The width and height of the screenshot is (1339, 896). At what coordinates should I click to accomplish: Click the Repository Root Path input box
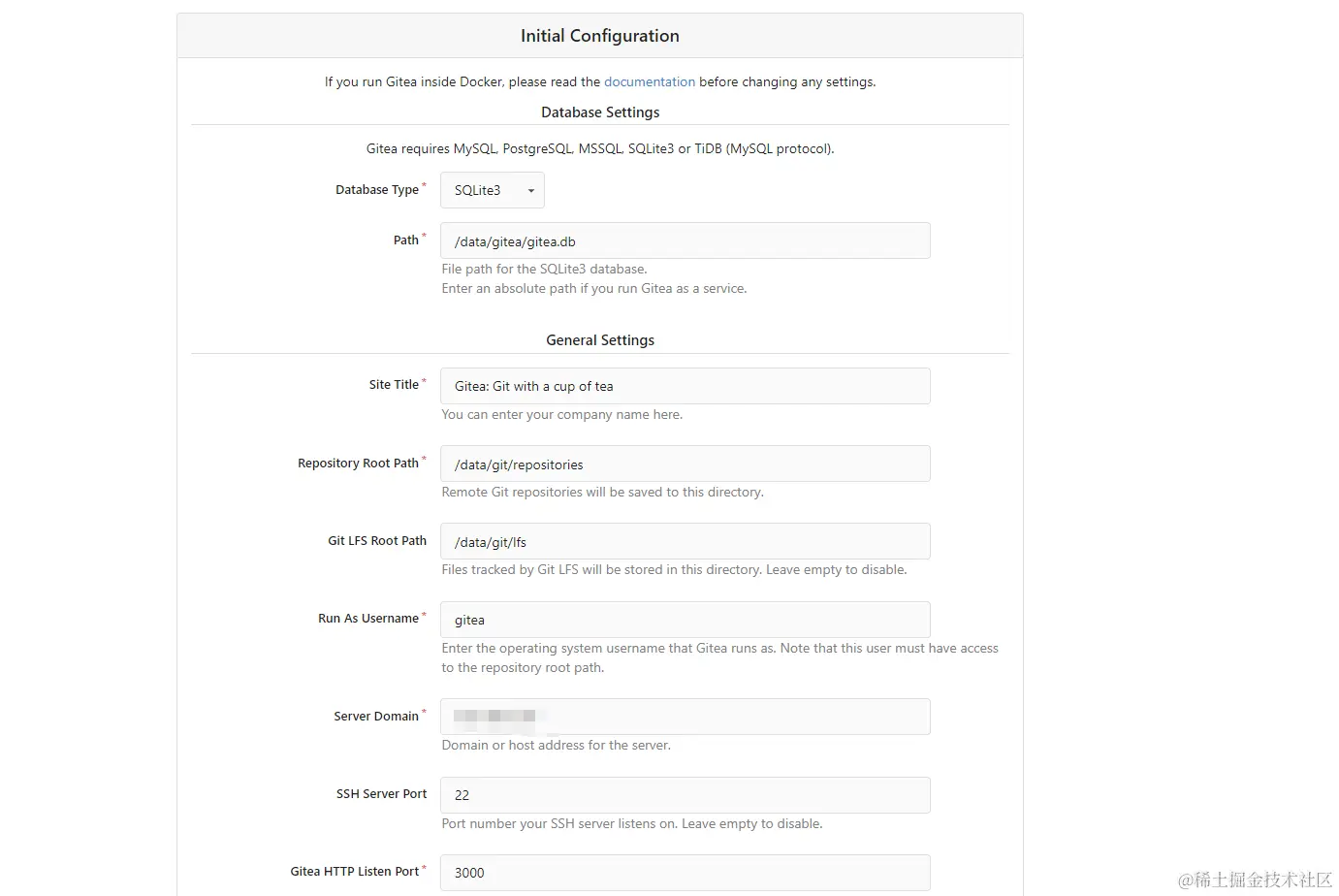point(685,464)
